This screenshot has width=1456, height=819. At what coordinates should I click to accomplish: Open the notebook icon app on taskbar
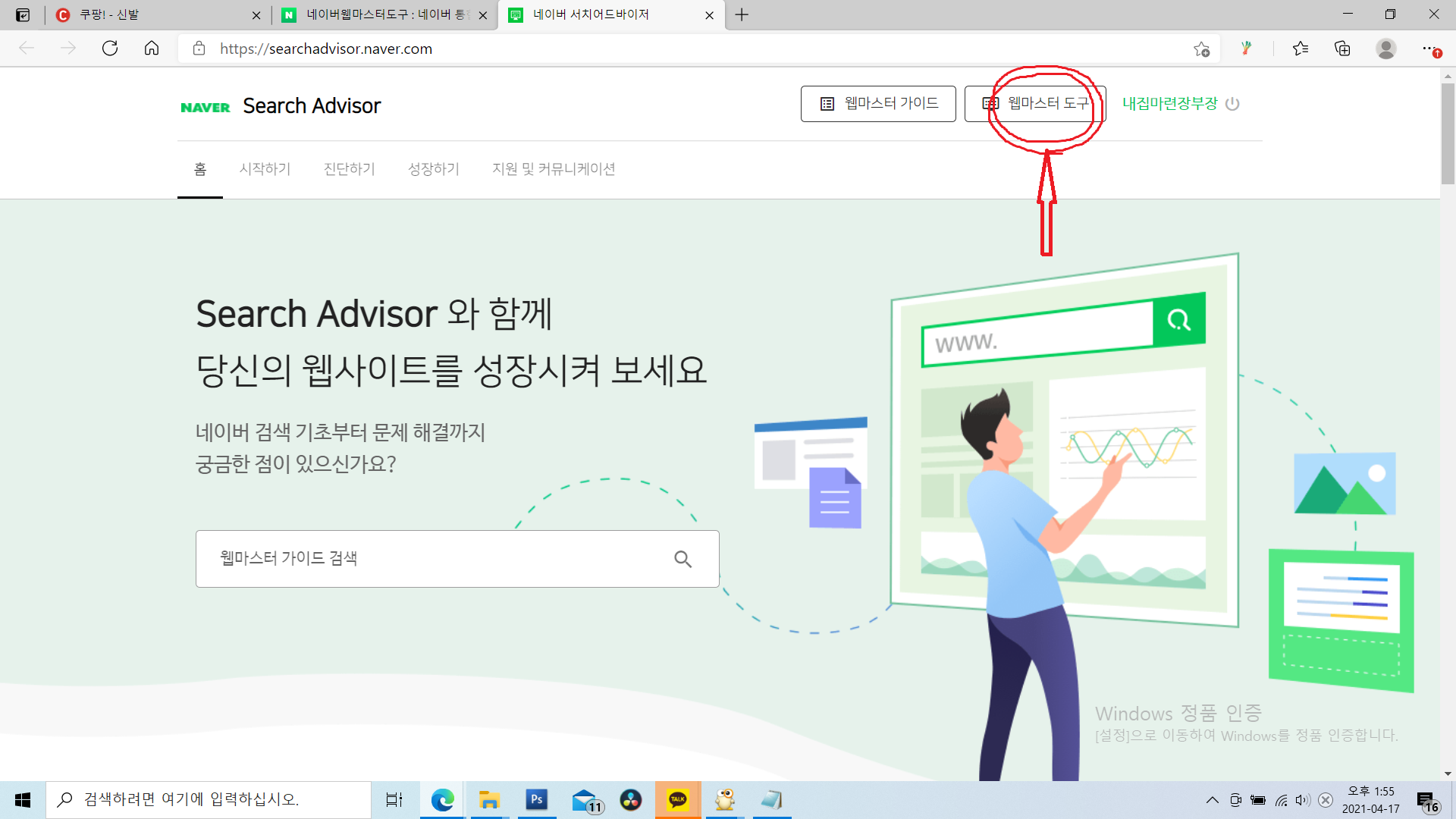tap(772, 800)
